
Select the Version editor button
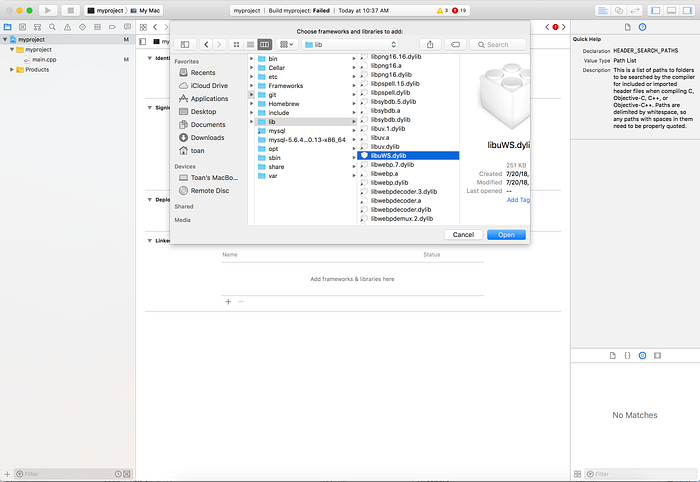point(634,10)
